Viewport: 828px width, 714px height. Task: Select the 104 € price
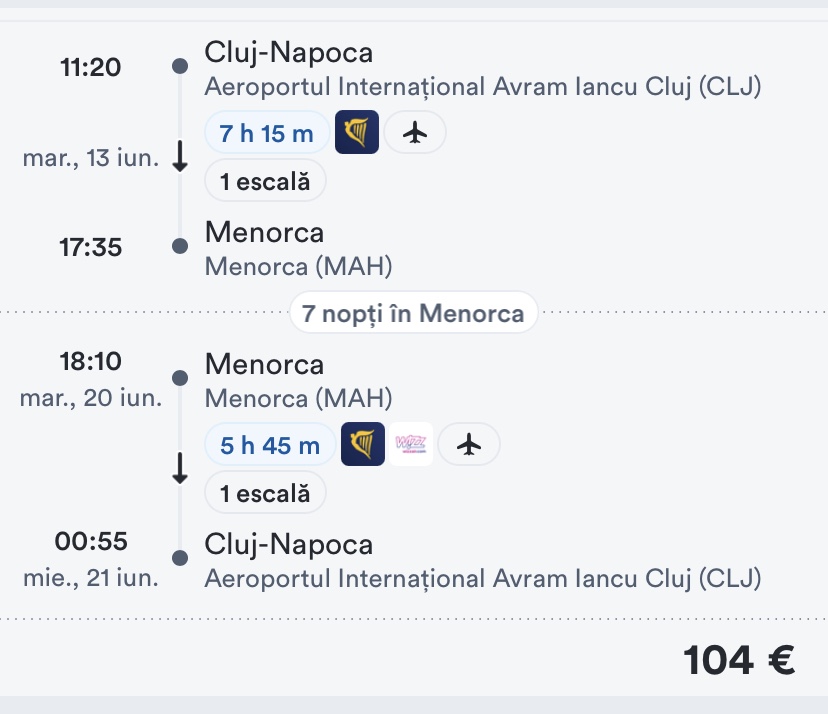coord(739,660)
